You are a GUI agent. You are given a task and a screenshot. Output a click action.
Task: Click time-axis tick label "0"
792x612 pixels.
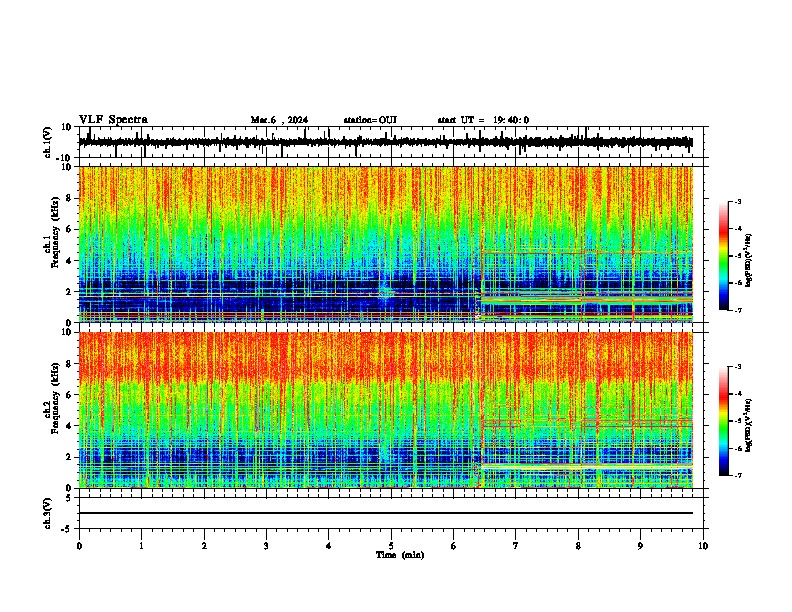tap(79, 546)
